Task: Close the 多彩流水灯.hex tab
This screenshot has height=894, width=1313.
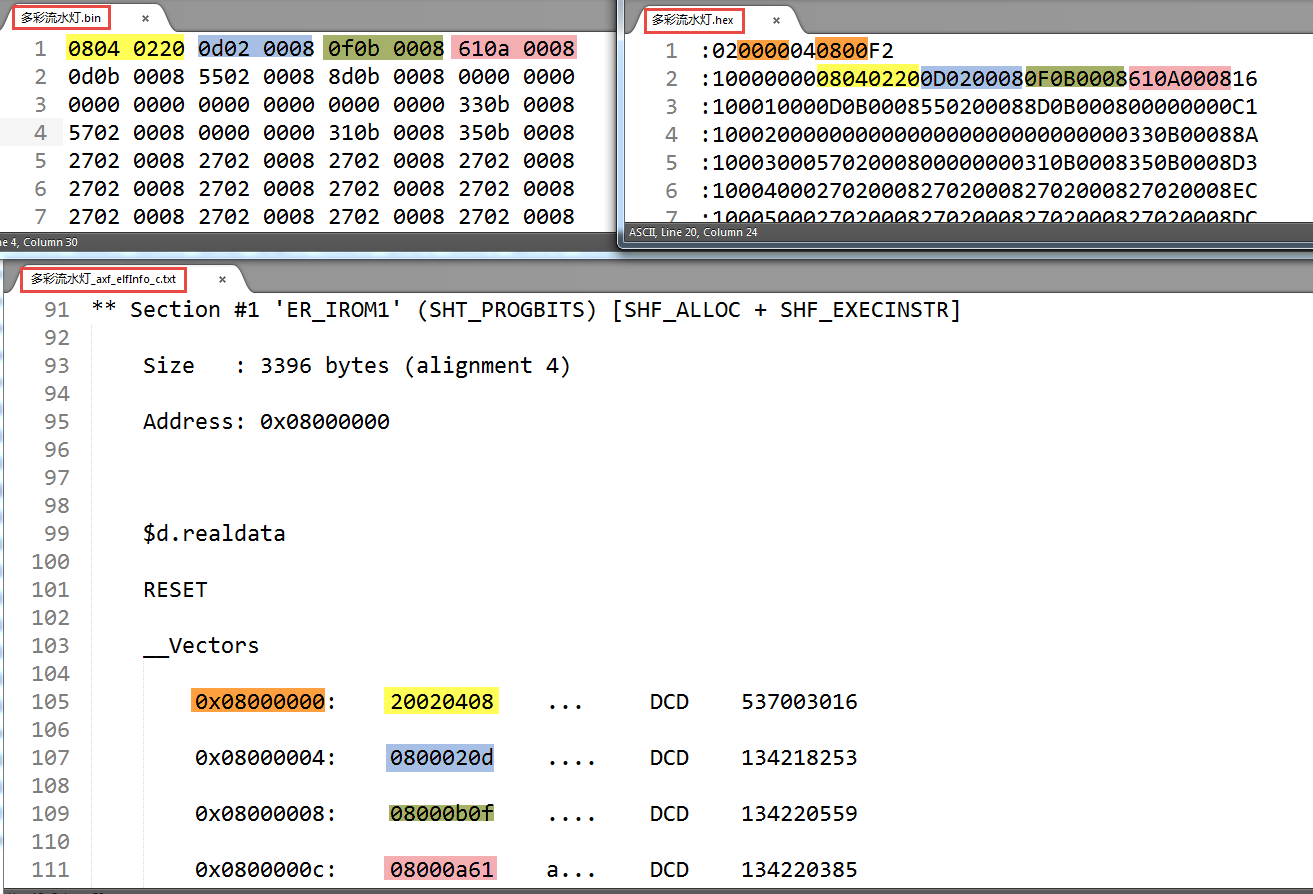Action: 776,20
